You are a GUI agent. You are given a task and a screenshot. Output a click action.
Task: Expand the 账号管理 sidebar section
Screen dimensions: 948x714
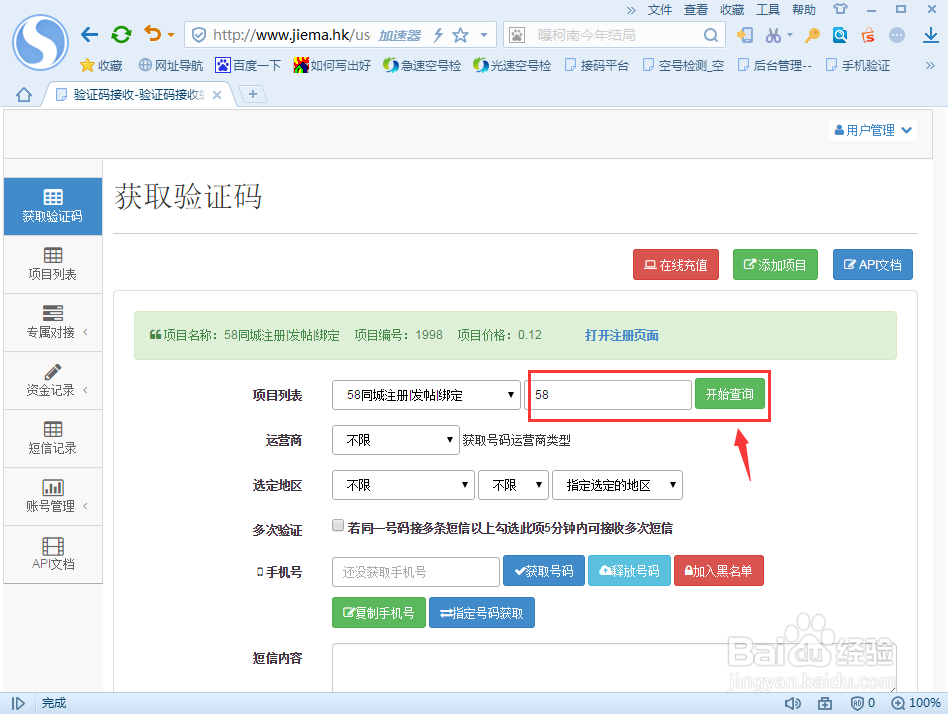tap(52, 496)
